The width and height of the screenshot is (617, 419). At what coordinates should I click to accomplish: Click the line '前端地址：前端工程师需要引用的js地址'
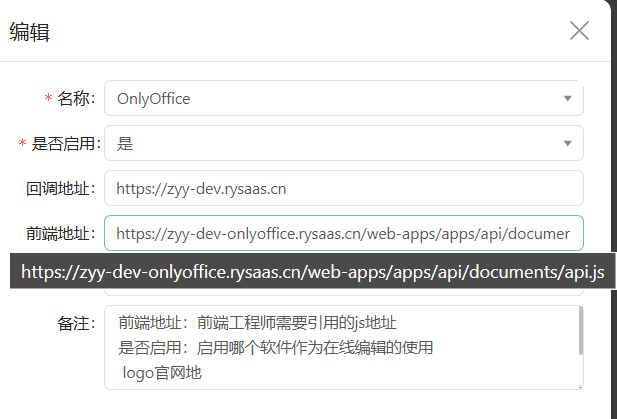(257, 323)
